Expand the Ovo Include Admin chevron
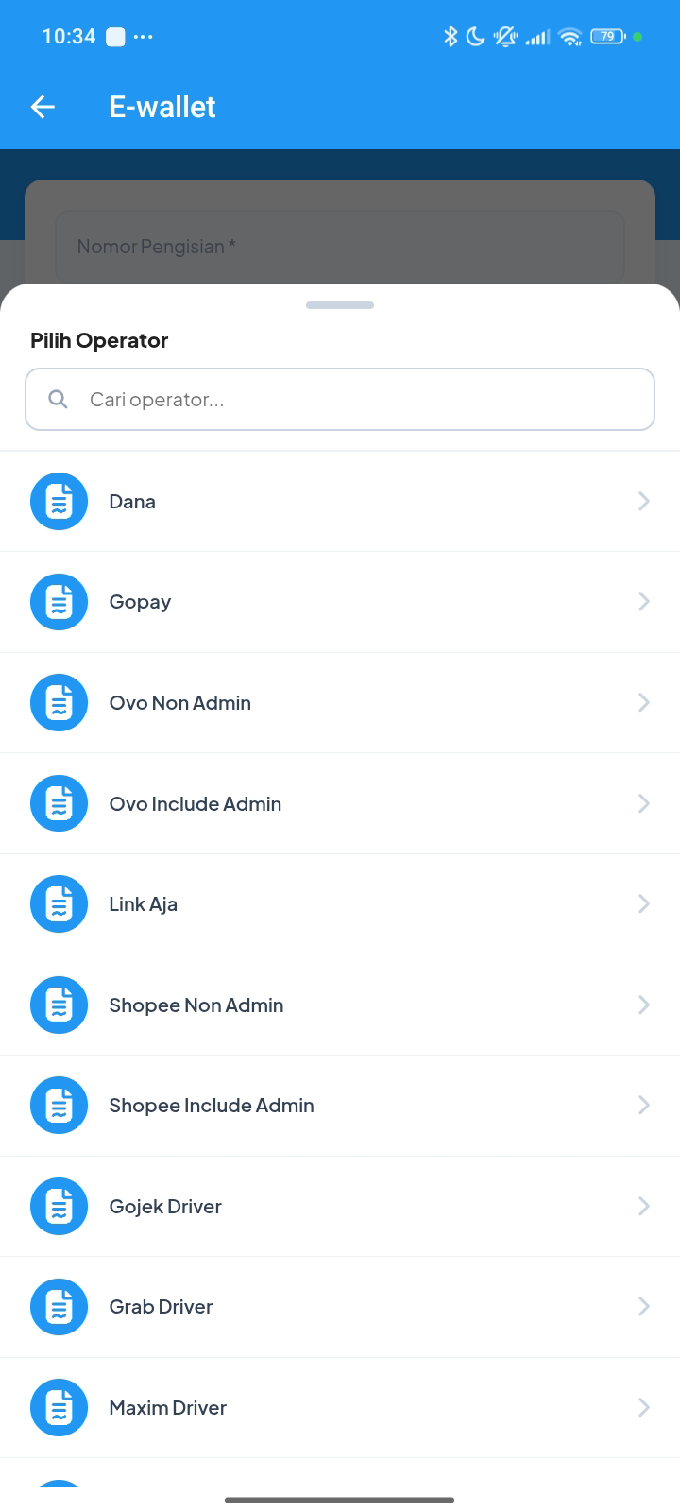This screenshot has width=680, height=1512. [644, 803]
